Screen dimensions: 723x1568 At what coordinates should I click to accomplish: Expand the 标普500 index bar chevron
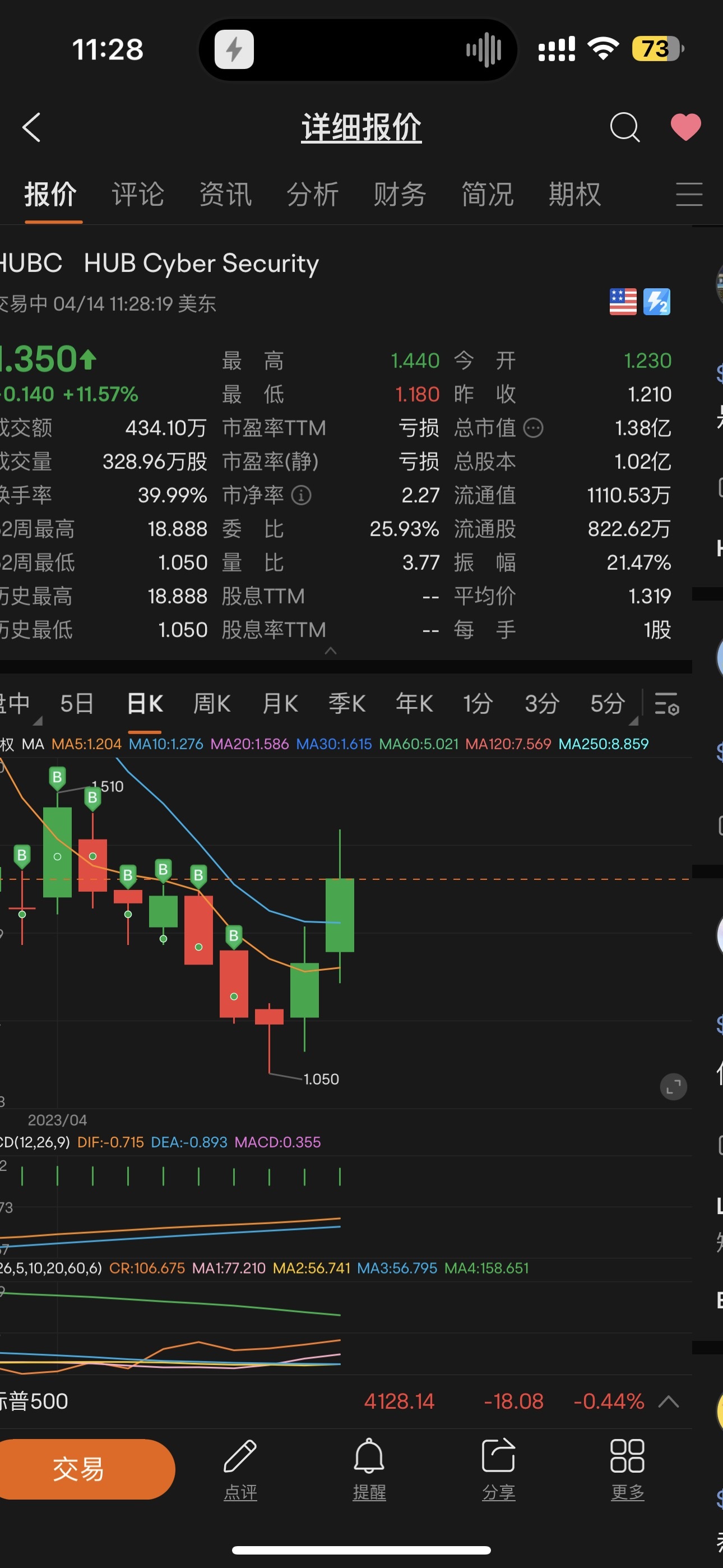669,1402
